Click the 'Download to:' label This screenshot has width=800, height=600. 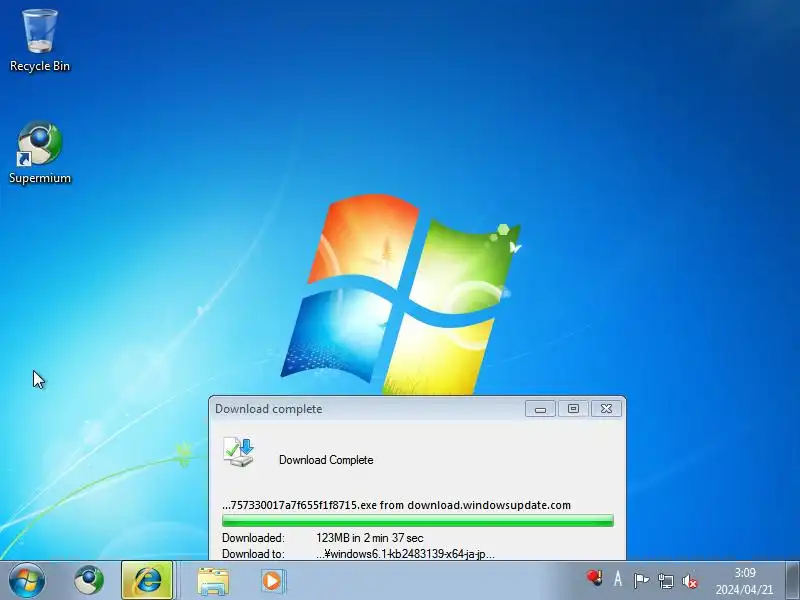(x=254, y=554)
